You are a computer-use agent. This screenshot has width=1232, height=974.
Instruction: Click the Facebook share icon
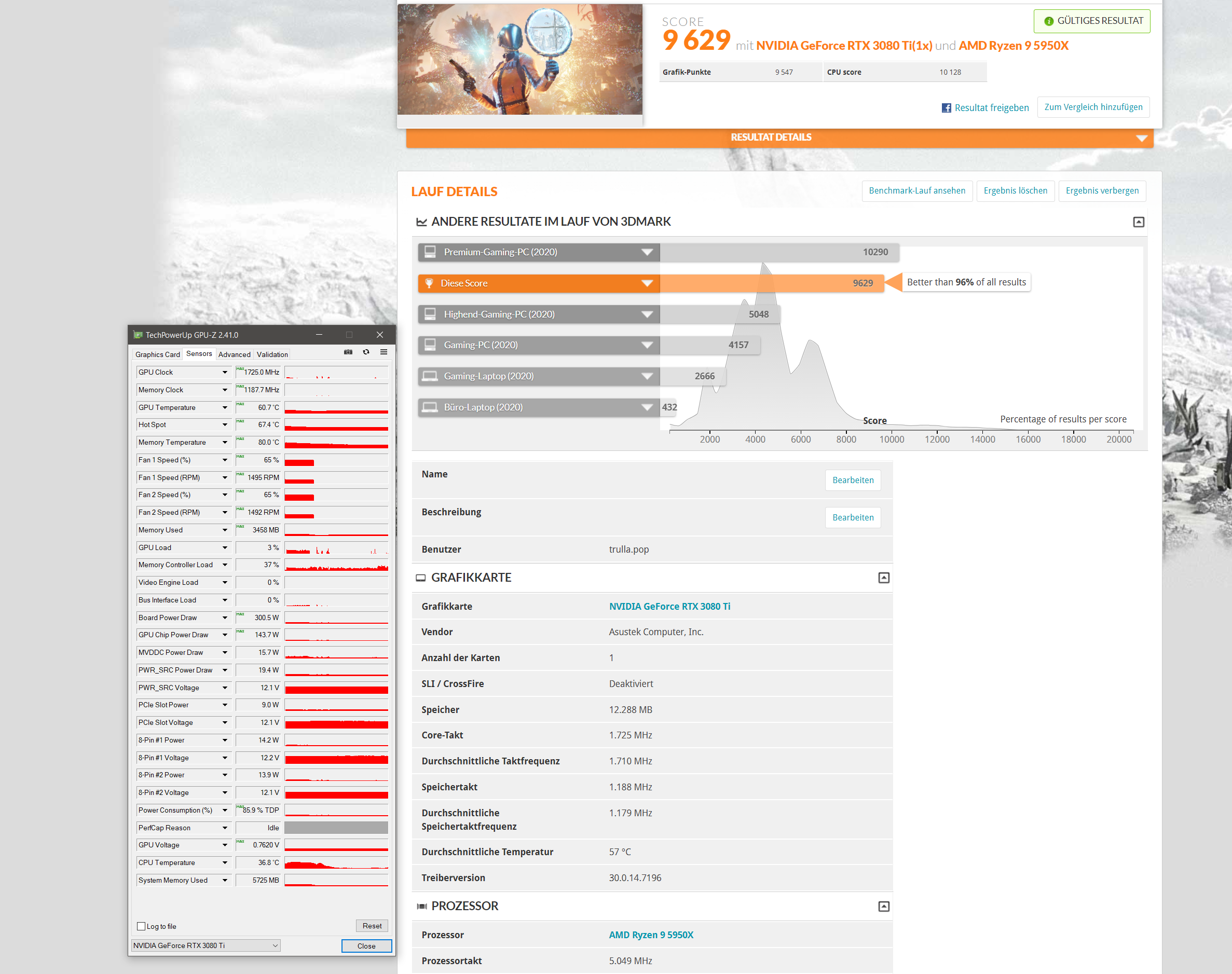tap(946, 108)
